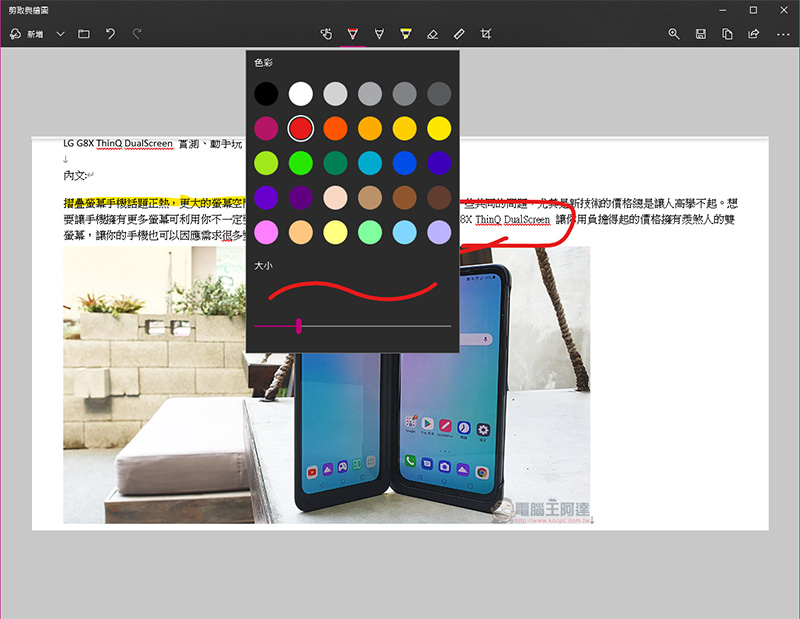Select the pencil tool
This screenshot has height=619, width=800.
pyautogui.click(x=379, y=34)
